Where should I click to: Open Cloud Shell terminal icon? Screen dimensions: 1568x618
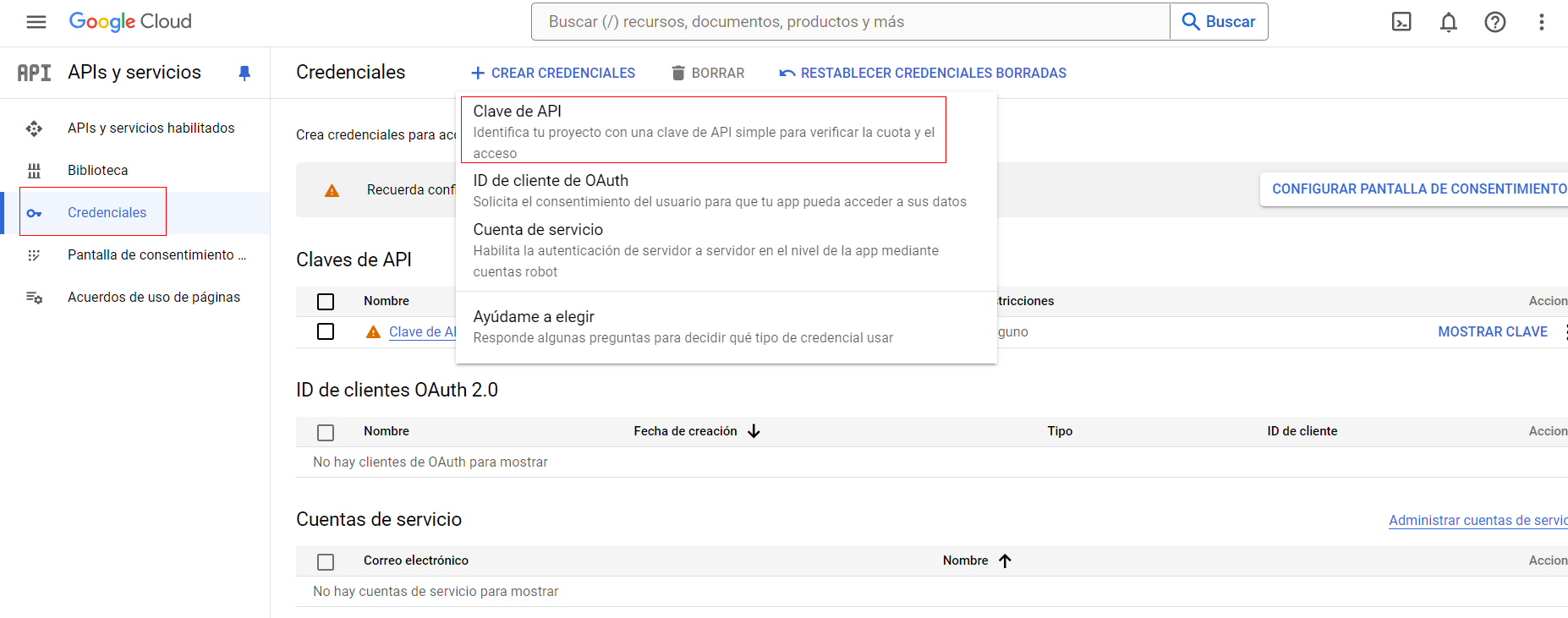pyautogui.click(x=1401, y=22)
